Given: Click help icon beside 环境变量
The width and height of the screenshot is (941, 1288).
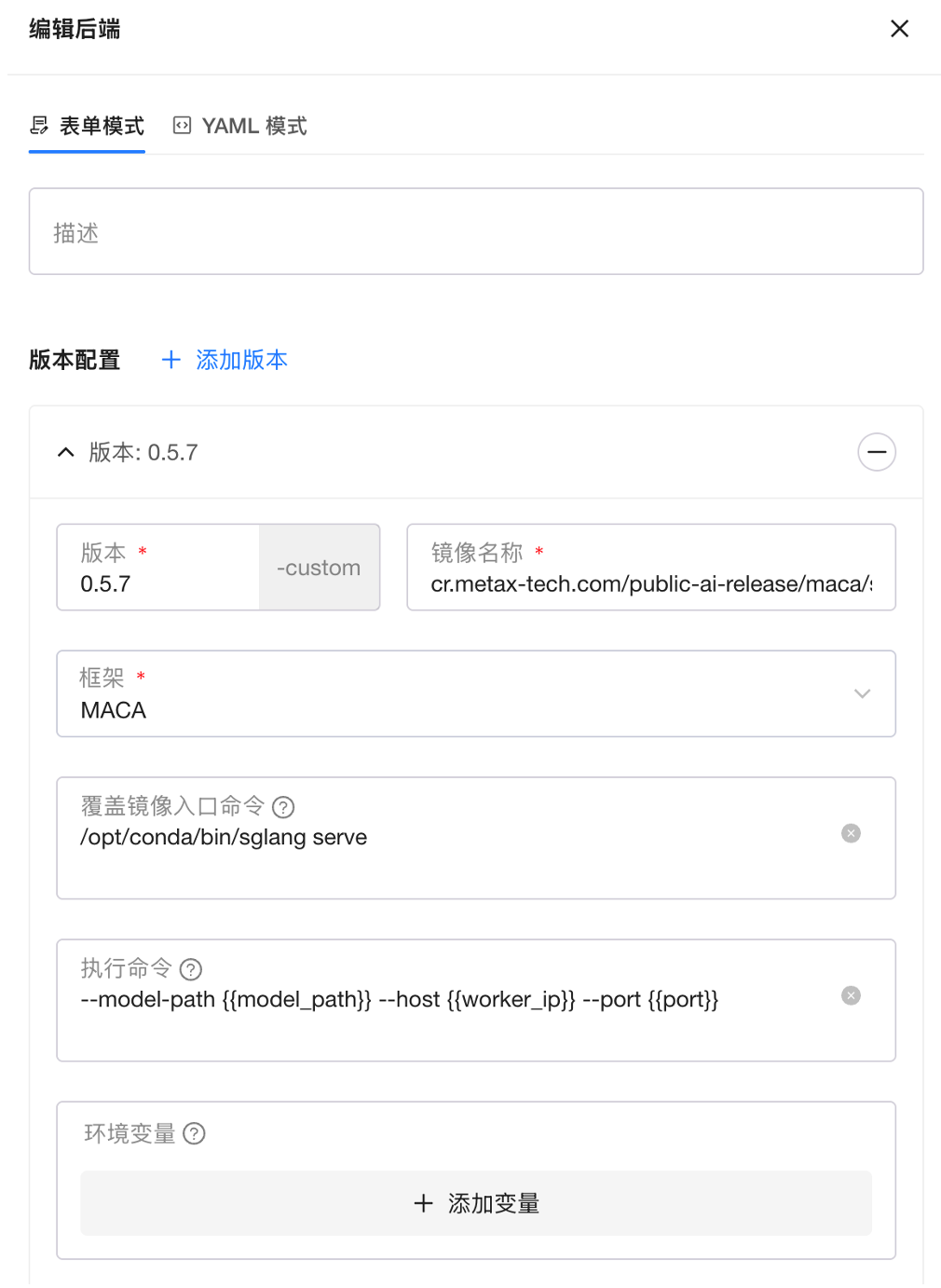Looking at the screenshot, I should point(194,1134).
